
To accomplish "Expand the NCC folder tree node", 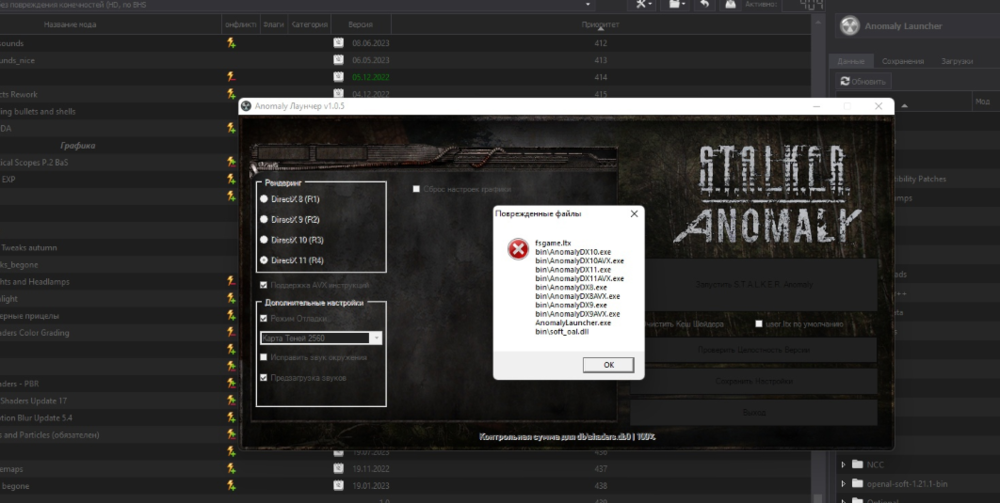I will coord(843,465).
